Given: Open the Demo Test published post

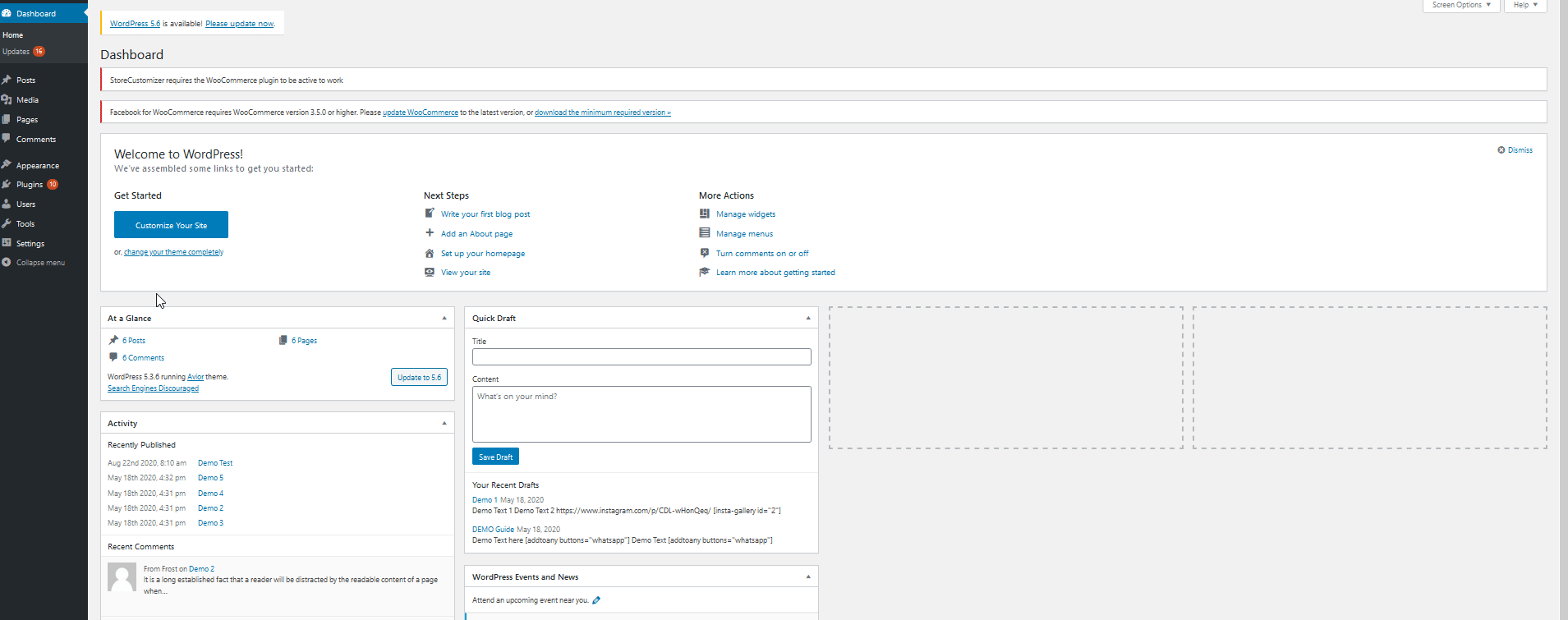Looking at the screenshot, I should coord(215,463).
